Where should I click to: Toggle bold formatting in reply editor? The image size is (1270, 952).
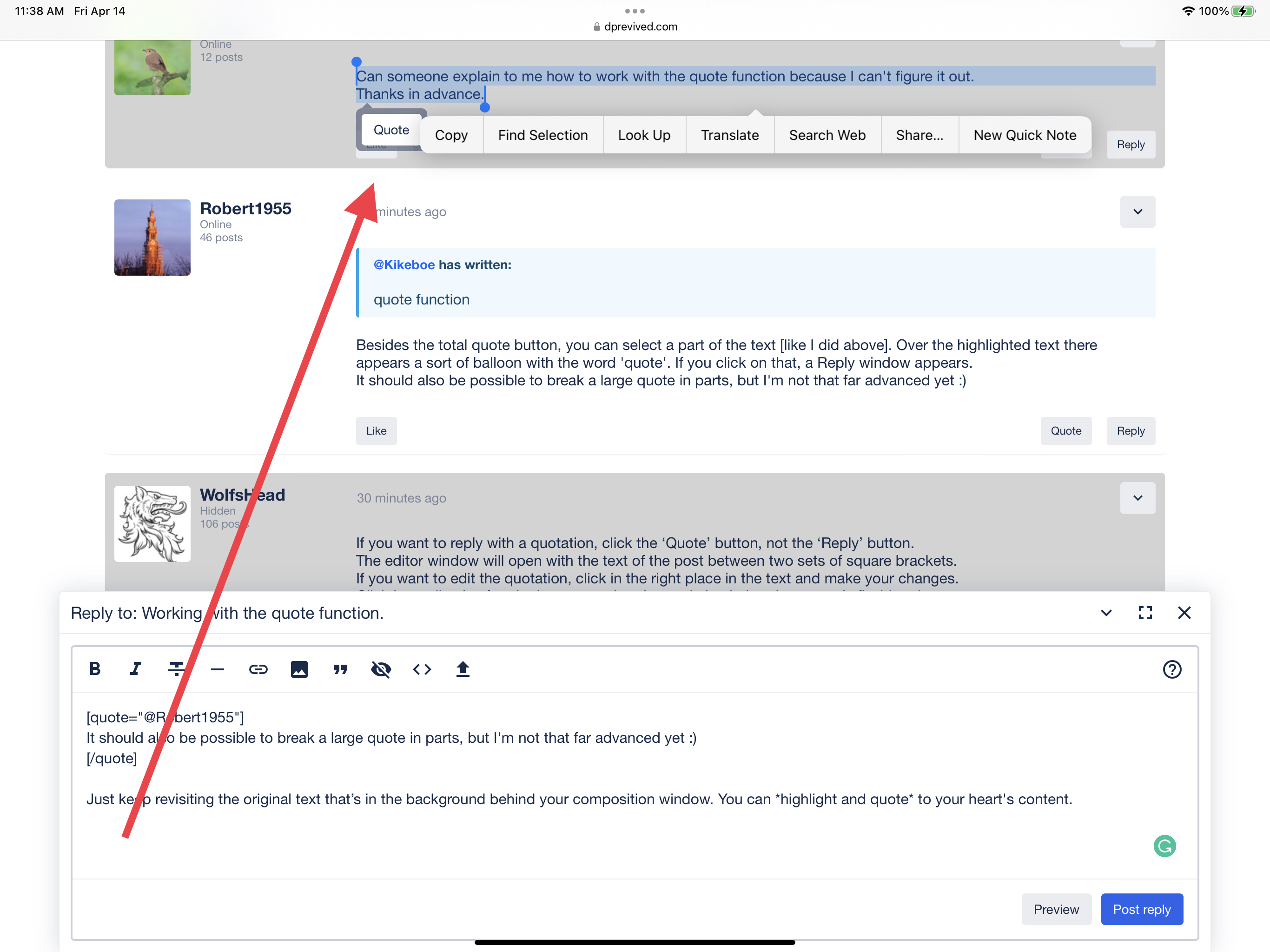click(95, 669)
